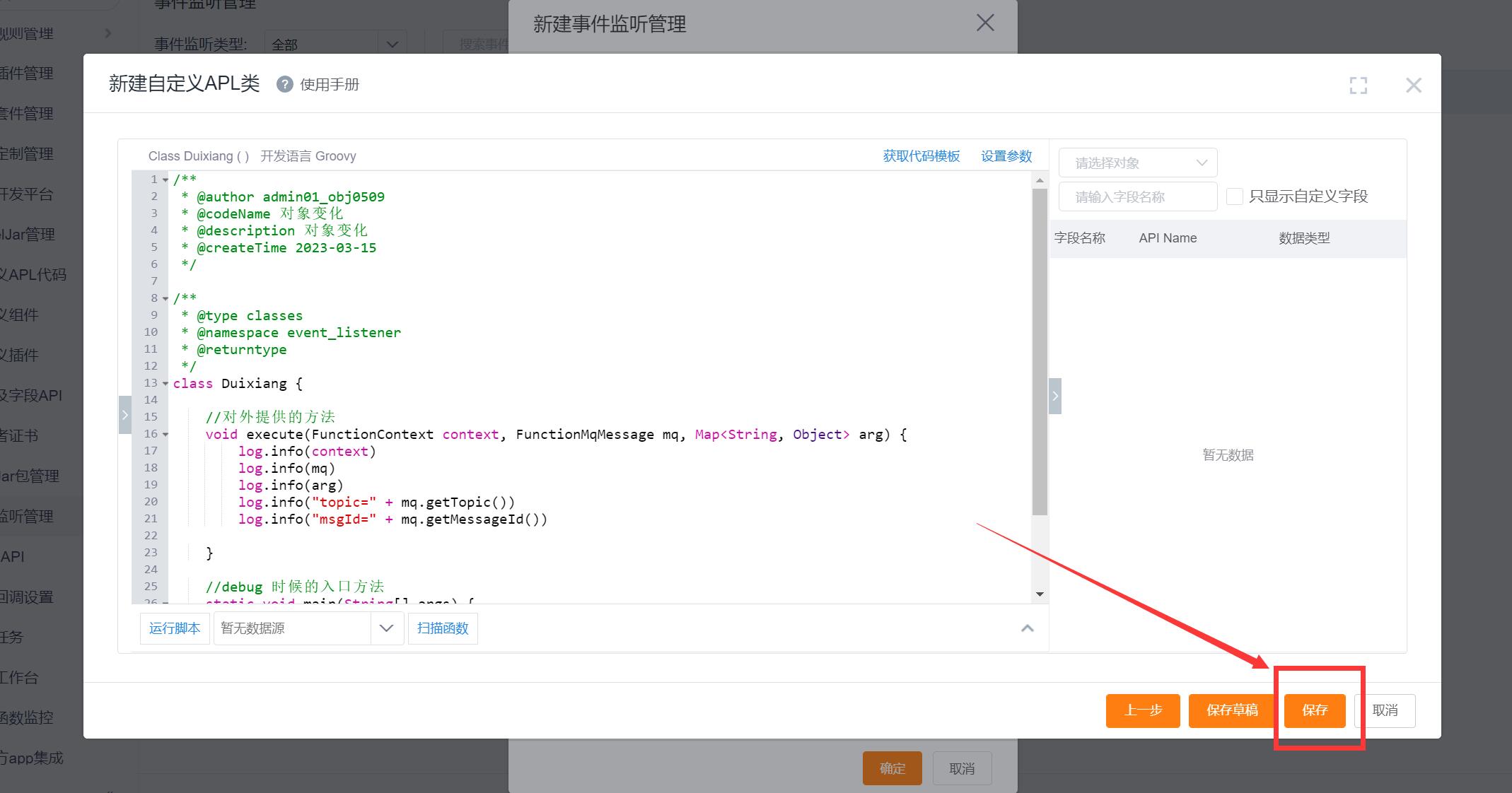1512x793 pixels.
Task: Close the 新建事件监听管理 dialog behind
Action: 985,23
